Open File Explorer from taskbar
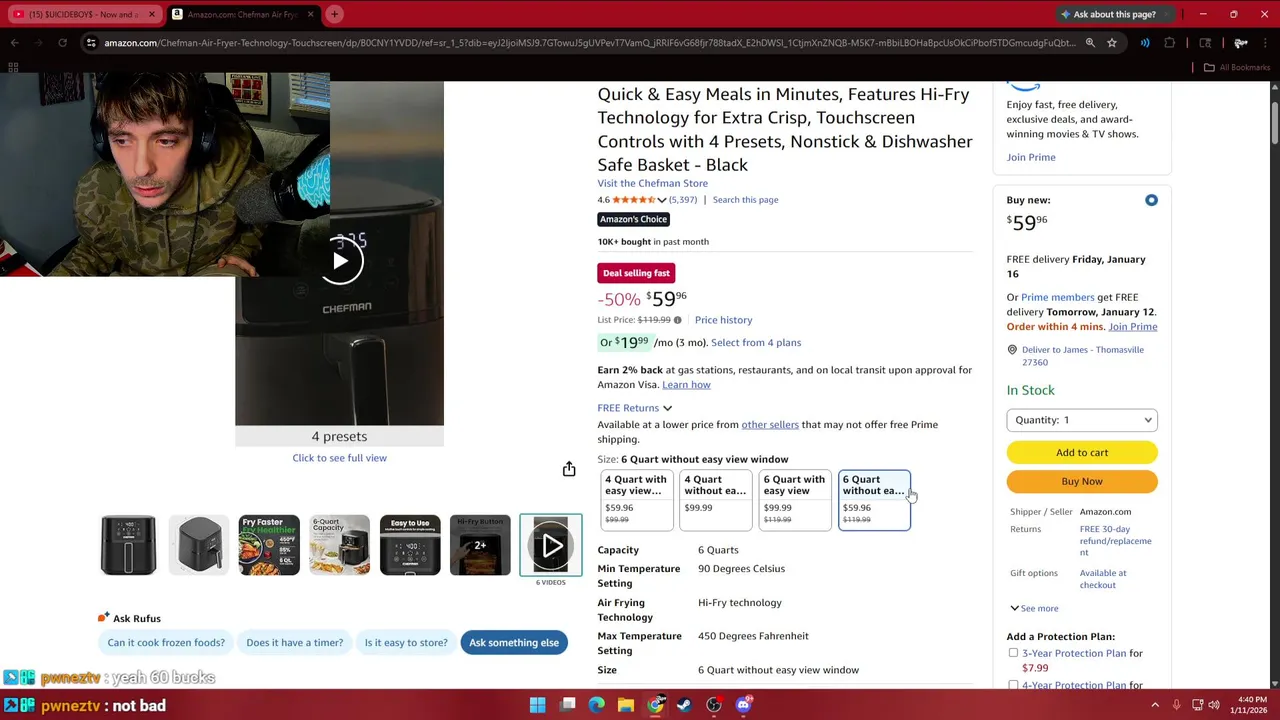 (626, 705)
